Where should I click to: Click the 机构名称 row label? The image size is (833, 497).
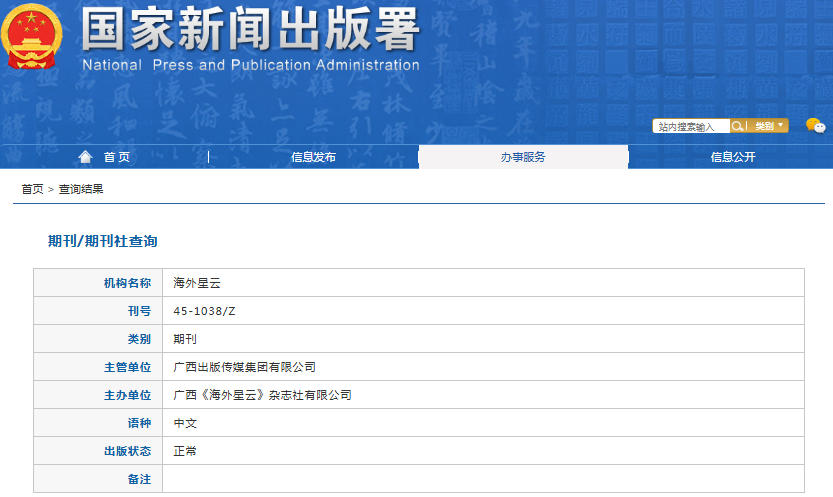click(x=128, y=283)
